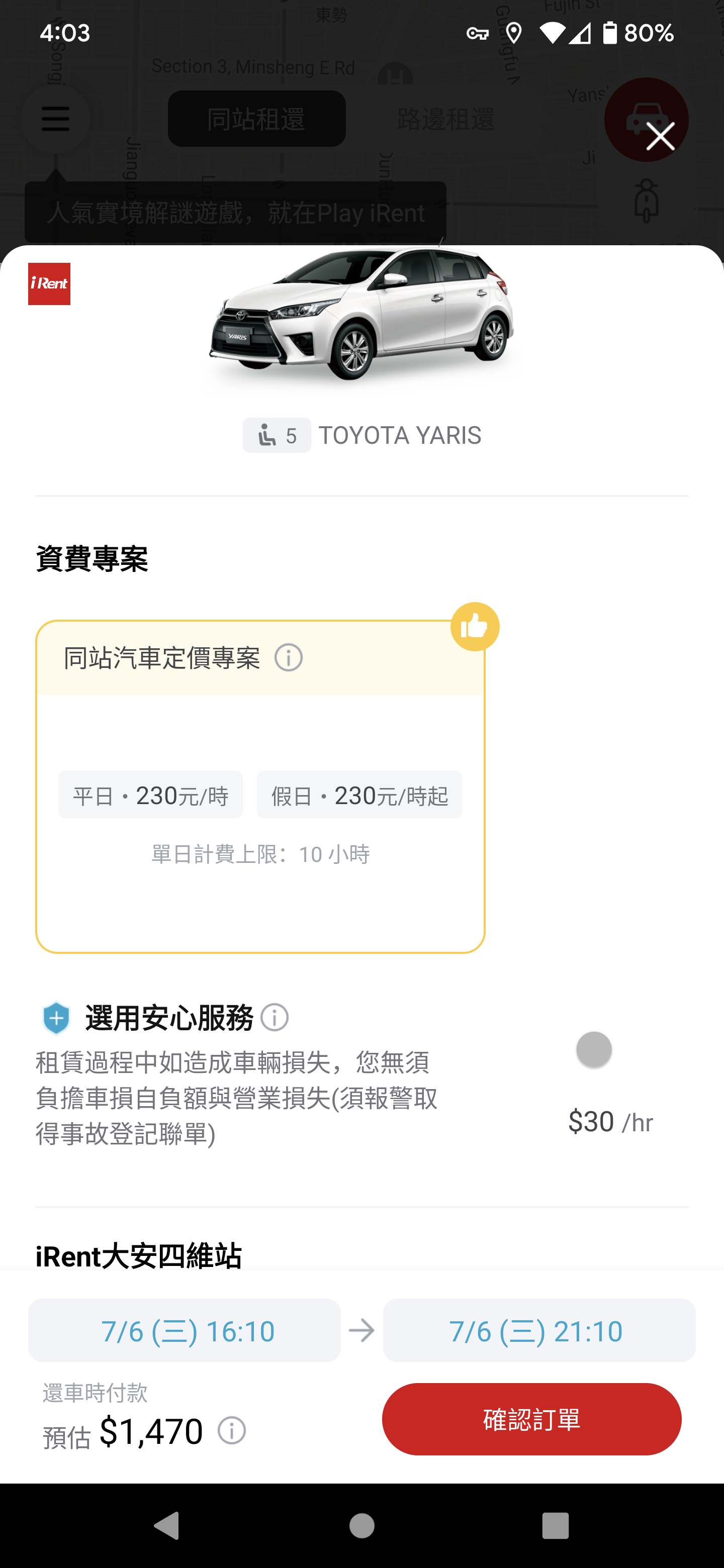Tap the yellow thumbs-up recommended badge
The height and width of the screenshot is (1568, 724).
coord(475,626)
